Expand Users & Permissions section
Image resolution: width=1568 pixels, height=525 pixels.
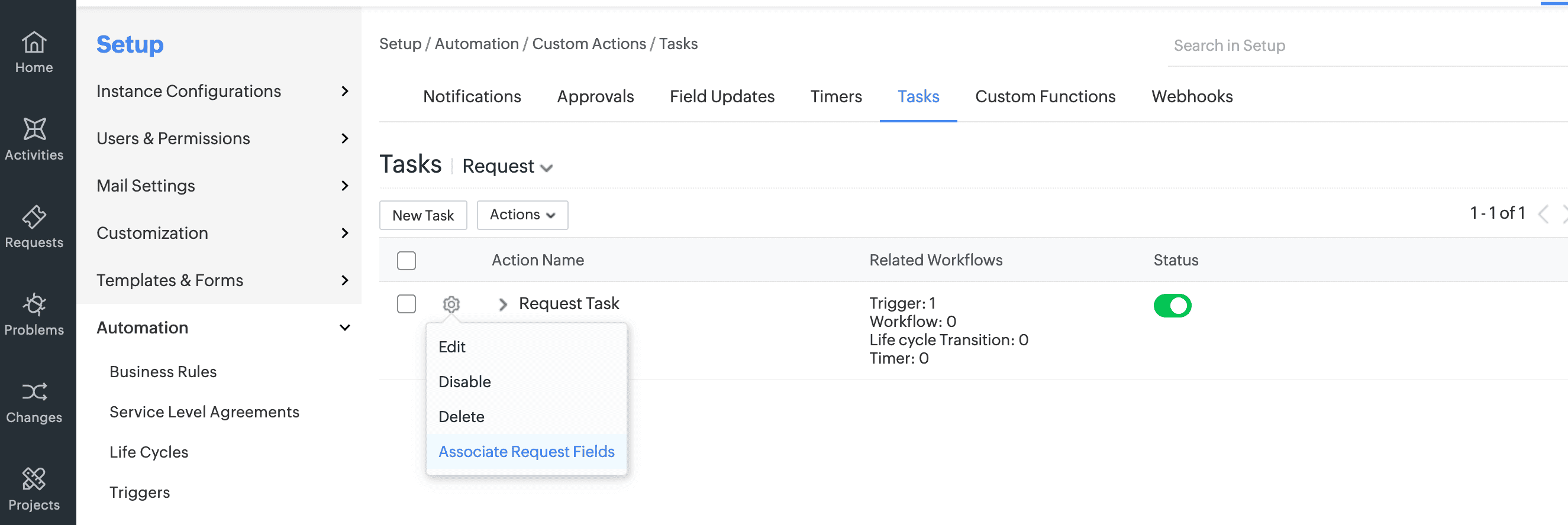222,139
